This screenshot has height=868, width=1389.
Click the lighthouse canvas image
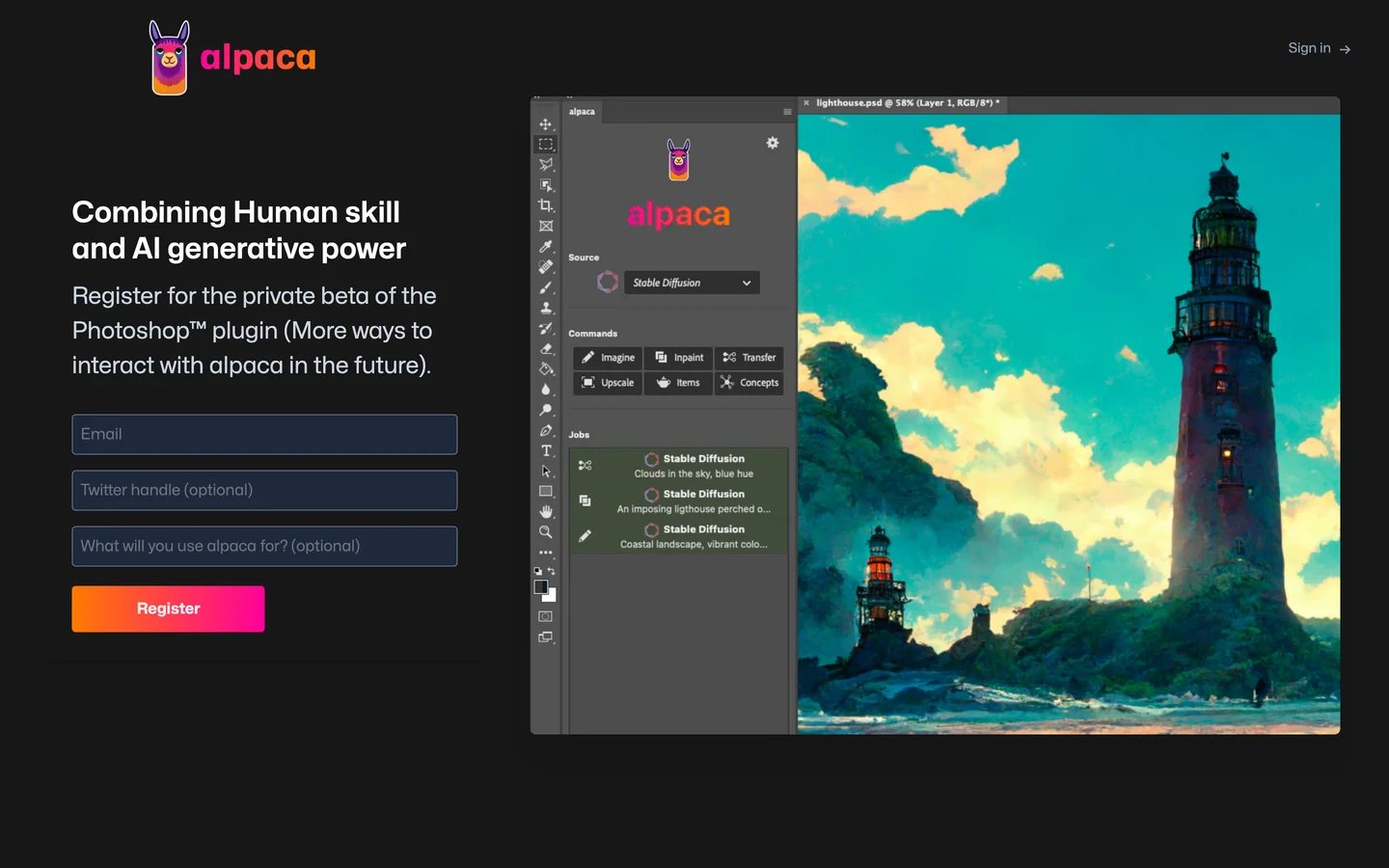1069,424
